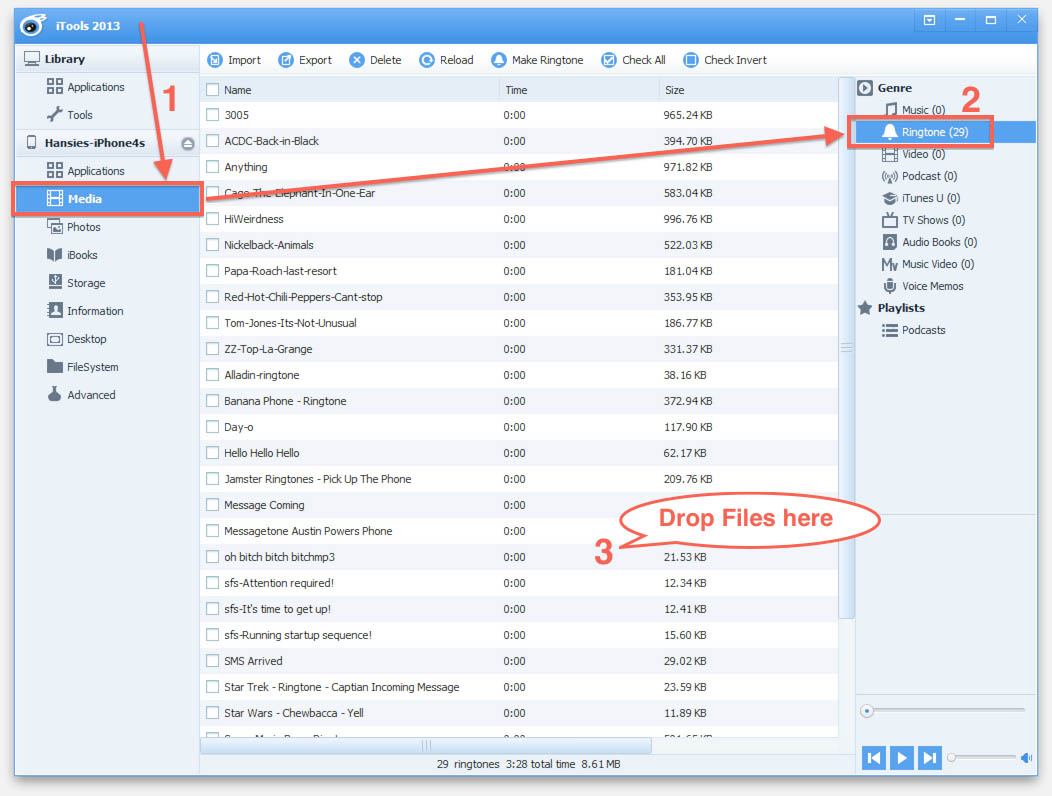The width and height of the screenshot is (1052, 796).
Task: Select the Music Video (0) genre
Action: (x=928, y=264)
